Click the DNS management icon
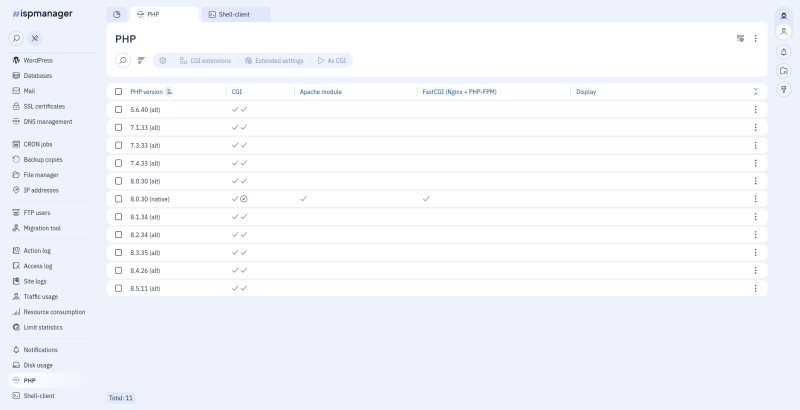Screen dimensions: 800x410 click(x=16, y=121)
